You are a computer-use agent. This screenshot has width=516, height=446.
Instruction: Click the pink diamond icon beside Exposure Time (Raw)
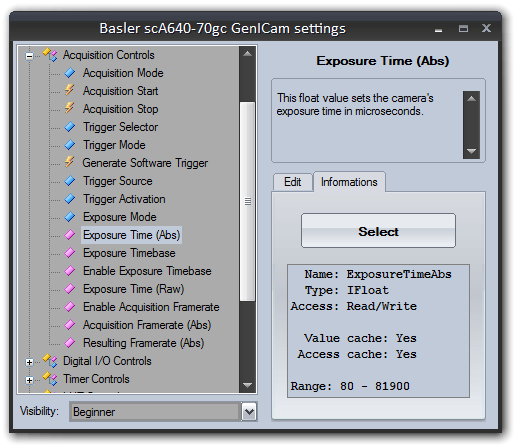[70, 289]
